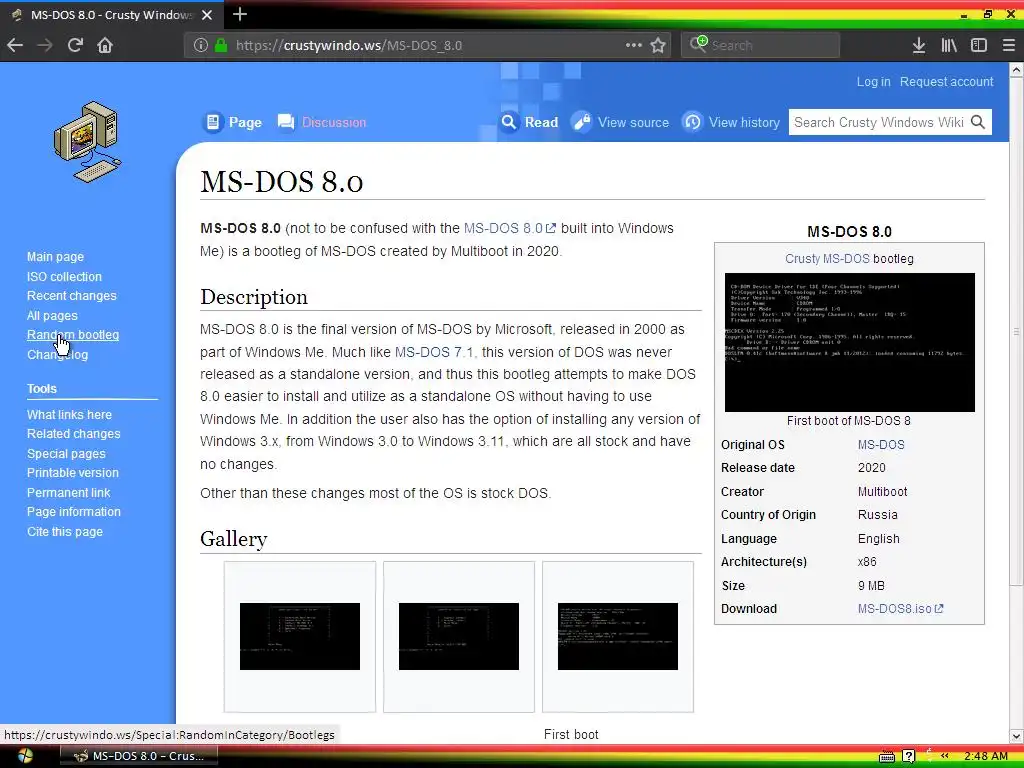The image size is (1024, 768).
Task: Open the browser library icon
Action: tap(948, 45)
